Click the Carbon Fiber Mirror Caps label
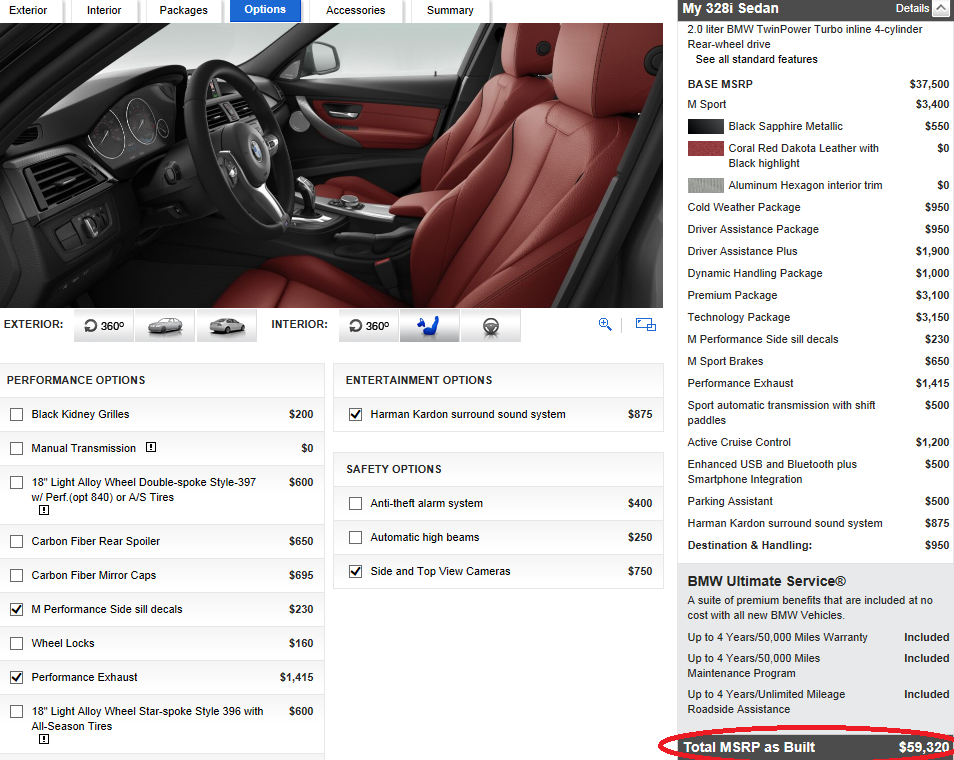 94,575
